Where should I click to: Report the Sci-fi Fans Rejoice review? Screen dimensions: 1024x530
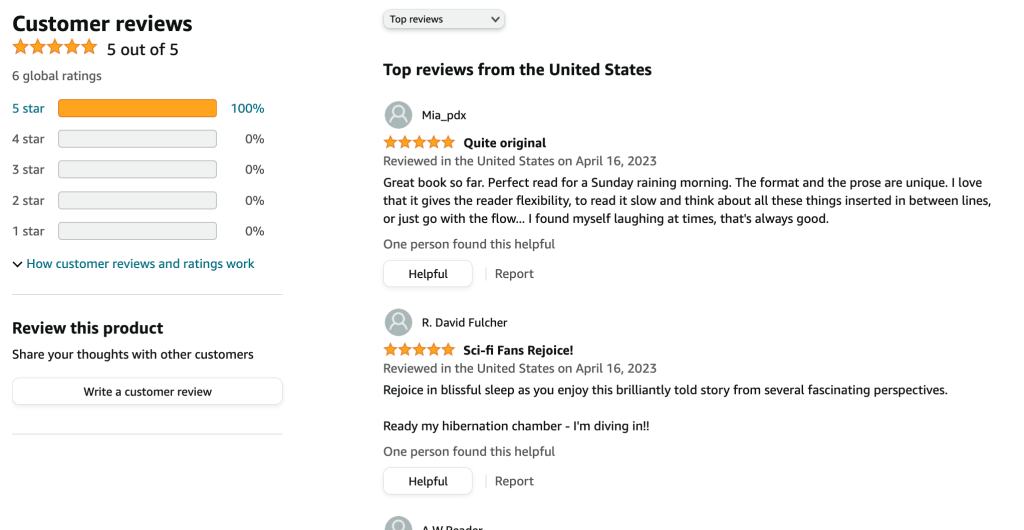pos(514,481)
